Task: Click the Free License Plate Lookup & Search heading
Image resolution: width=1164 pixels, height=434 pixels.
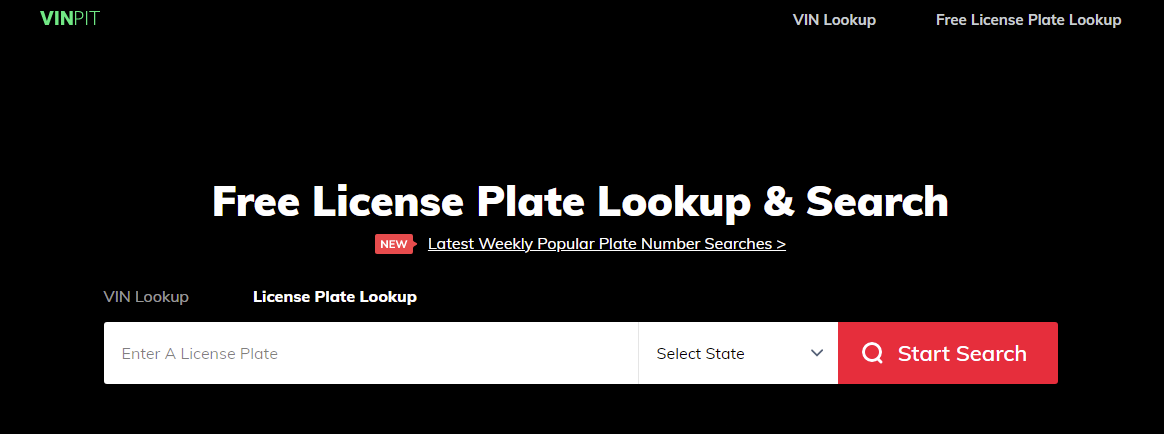Action: (581, 201)
